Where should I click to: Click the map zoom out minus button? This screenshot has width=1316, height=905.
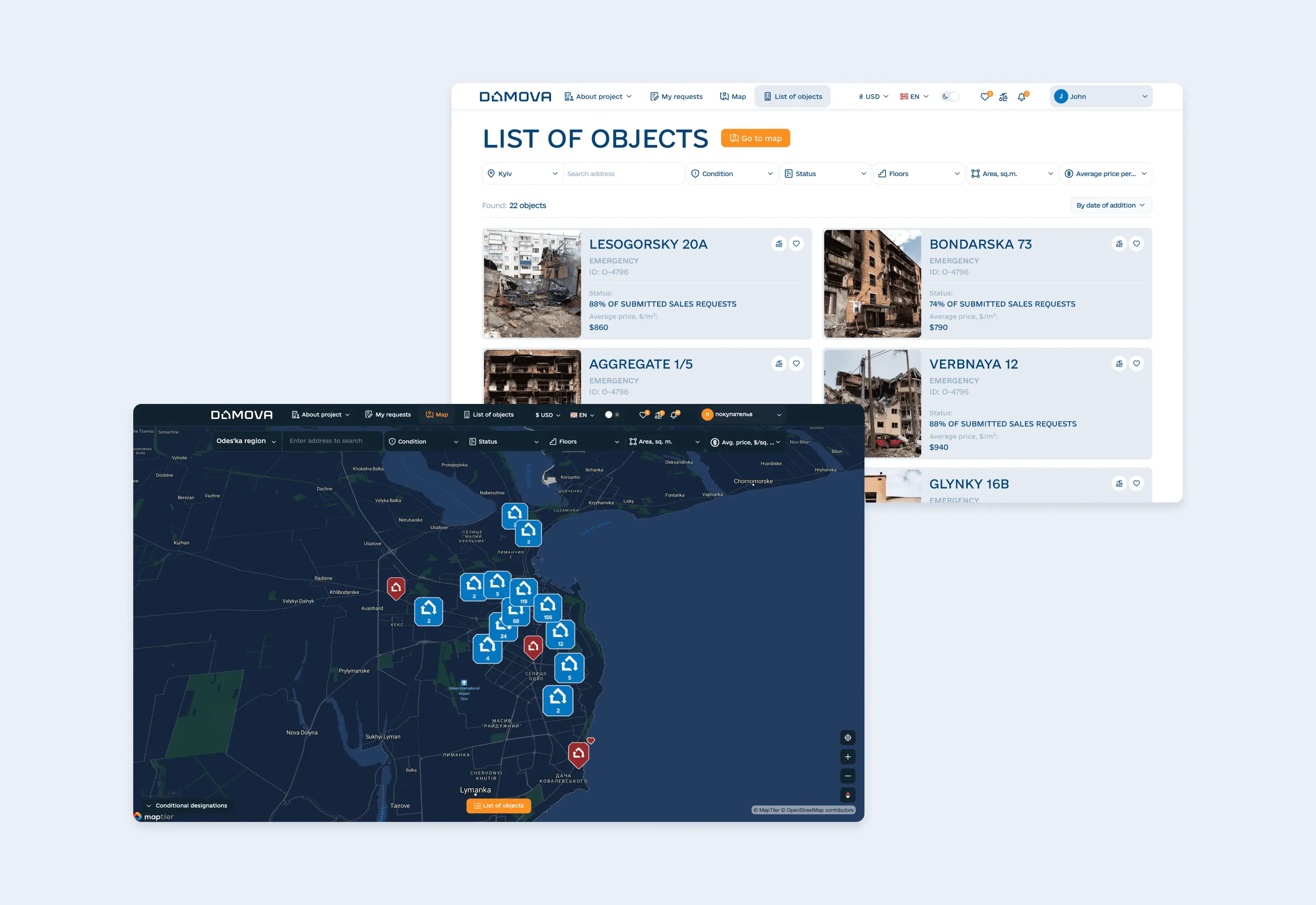pos(847,776)
